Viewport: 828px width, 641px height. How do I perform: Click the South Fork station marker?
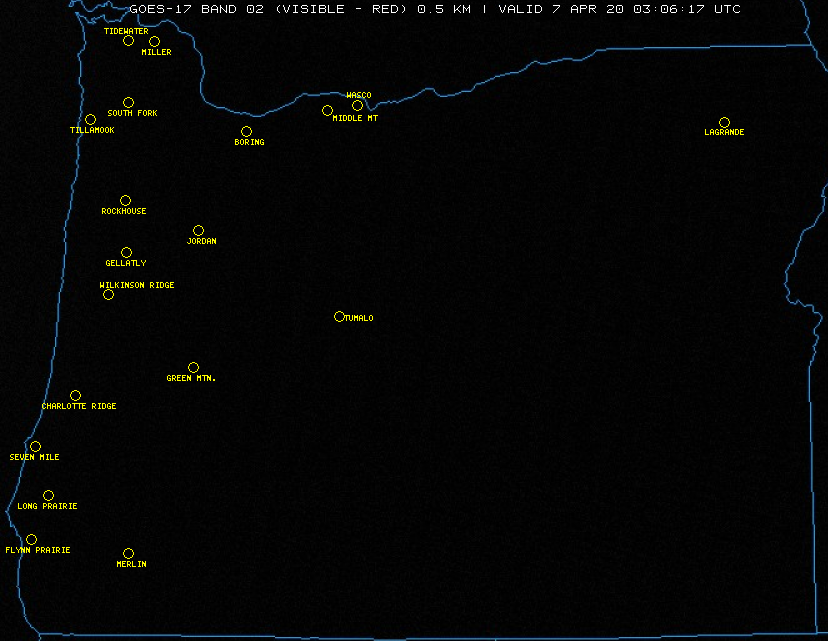click(x=128, y=103)
